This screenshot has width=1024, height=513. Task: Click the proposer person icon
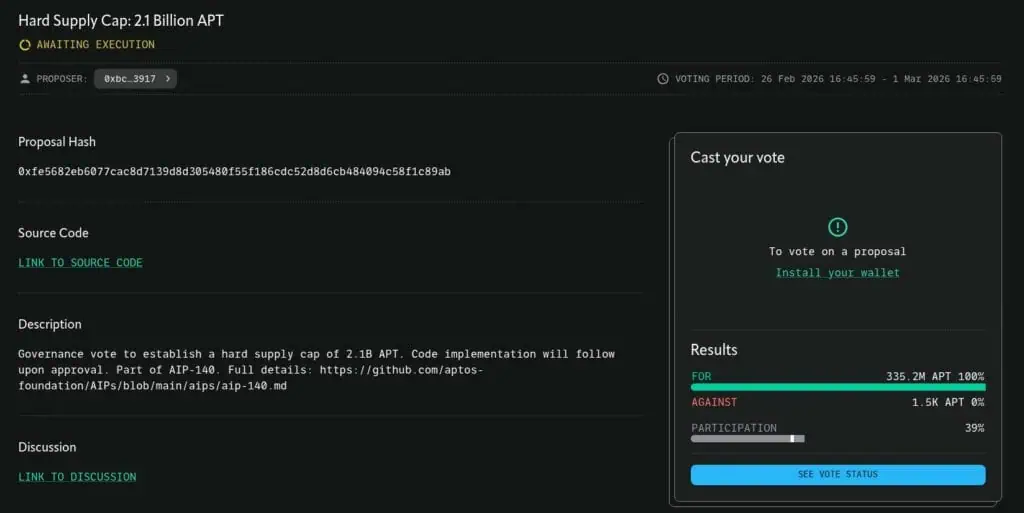(25, 78)
